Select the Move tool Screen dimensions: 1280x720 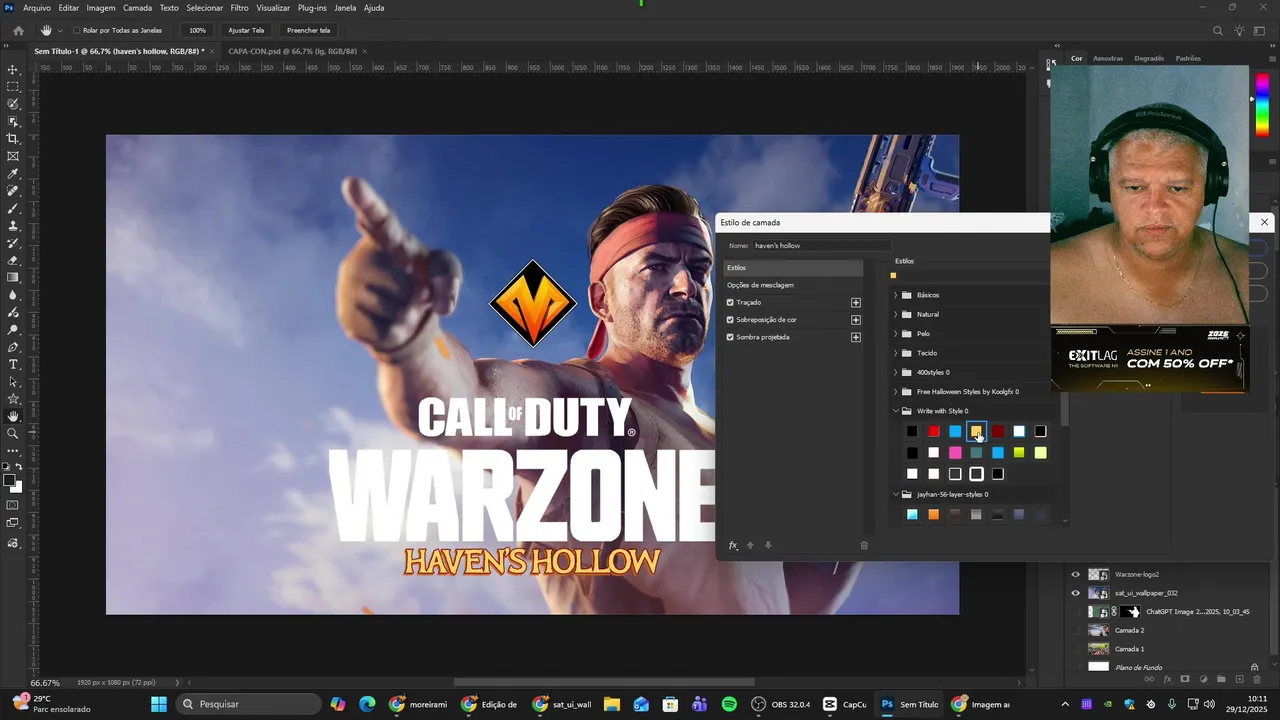coord(13,70)
